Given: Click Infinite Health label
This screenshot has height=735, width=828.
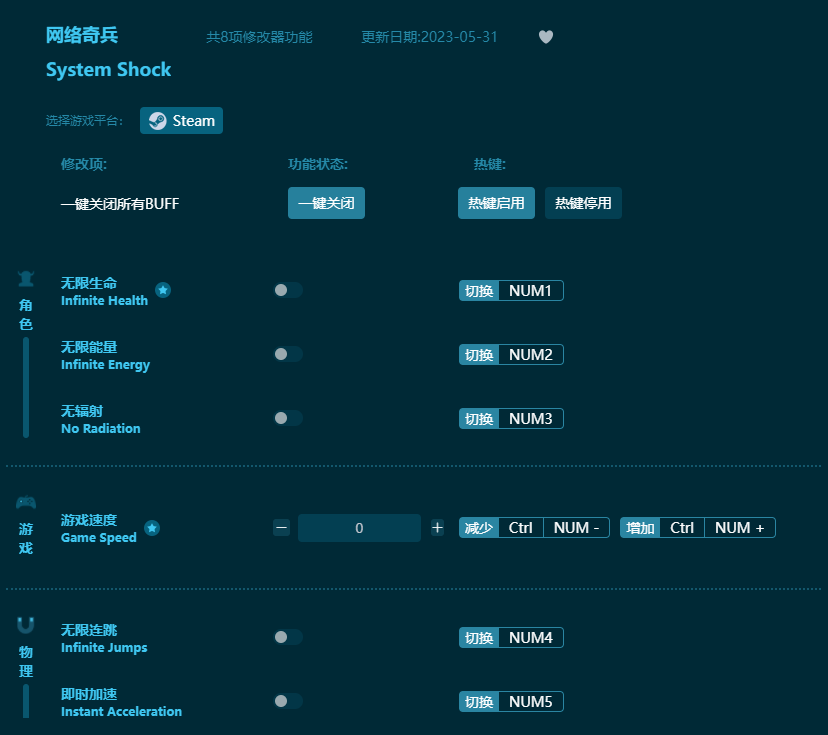Looking at the screenshot, I should 105,300.
